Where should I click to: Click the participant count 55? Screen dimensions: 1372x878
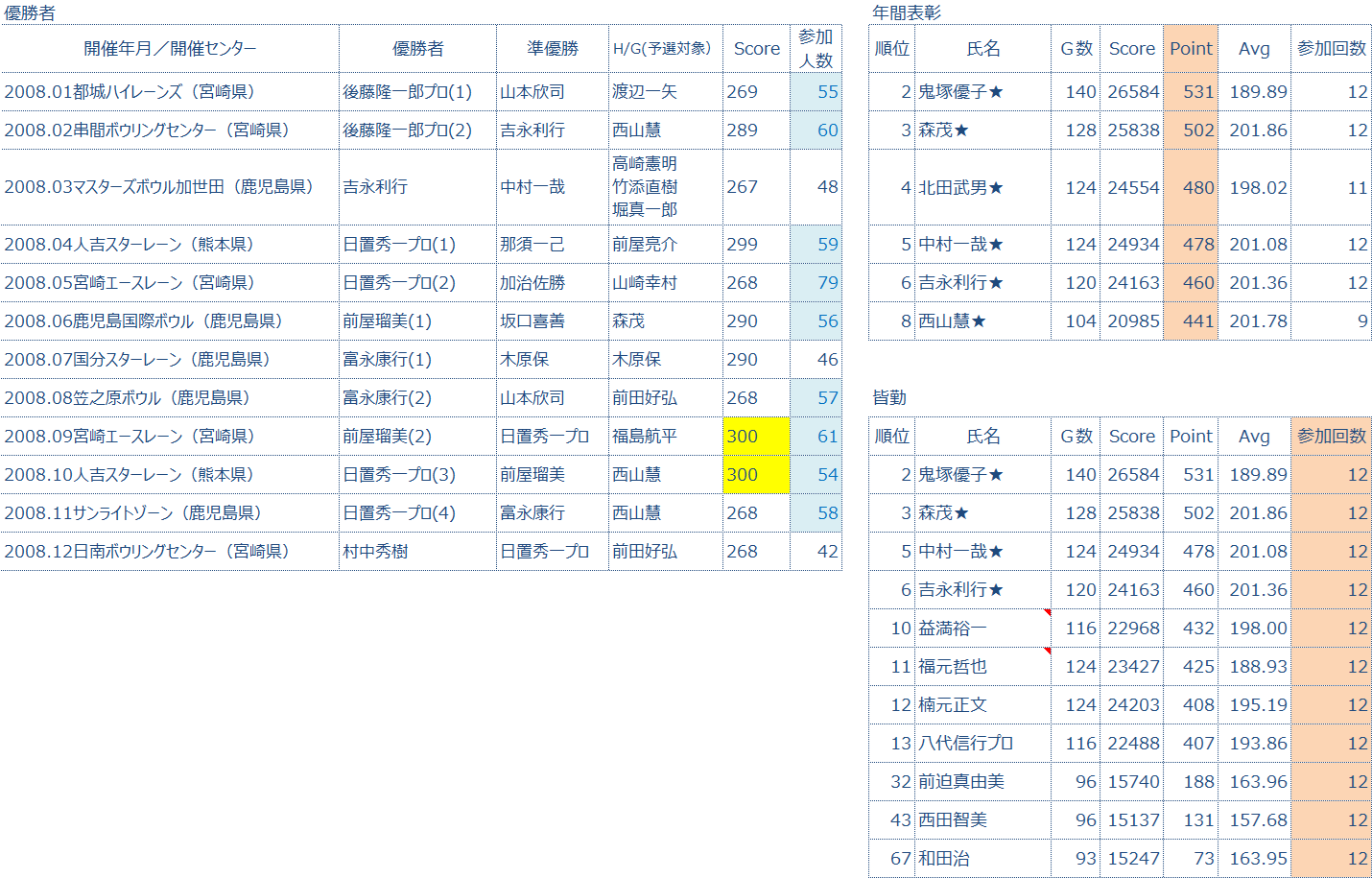[816, 91]
